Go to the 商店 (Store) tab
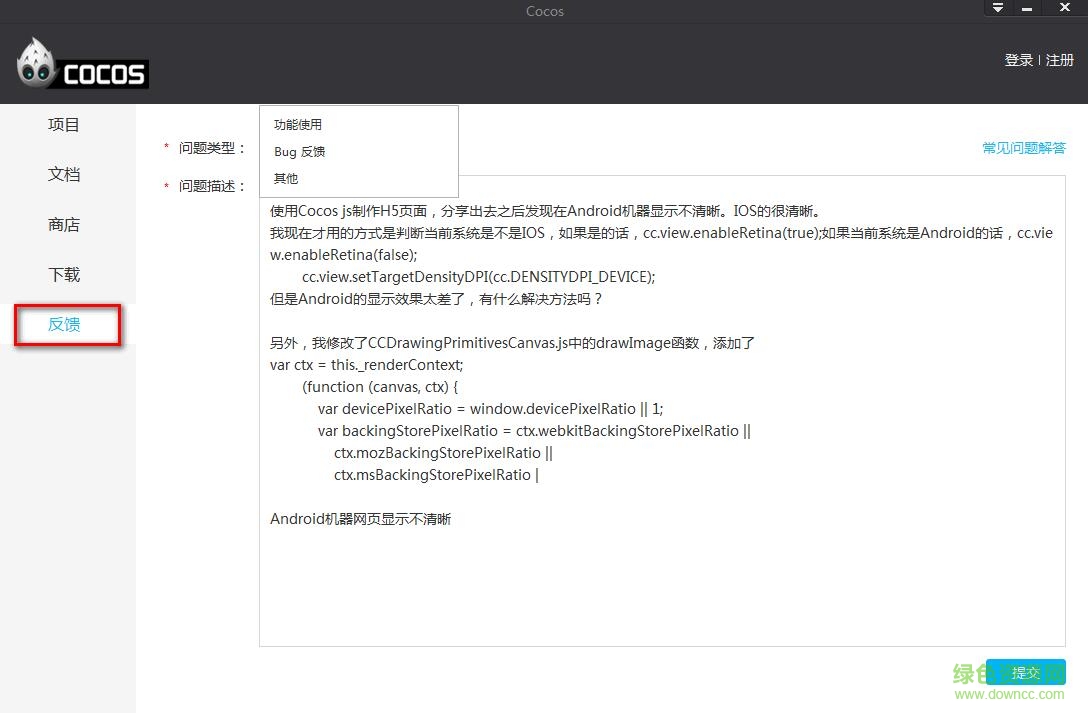The image size is (1088, 713). (x=64, y=225)
